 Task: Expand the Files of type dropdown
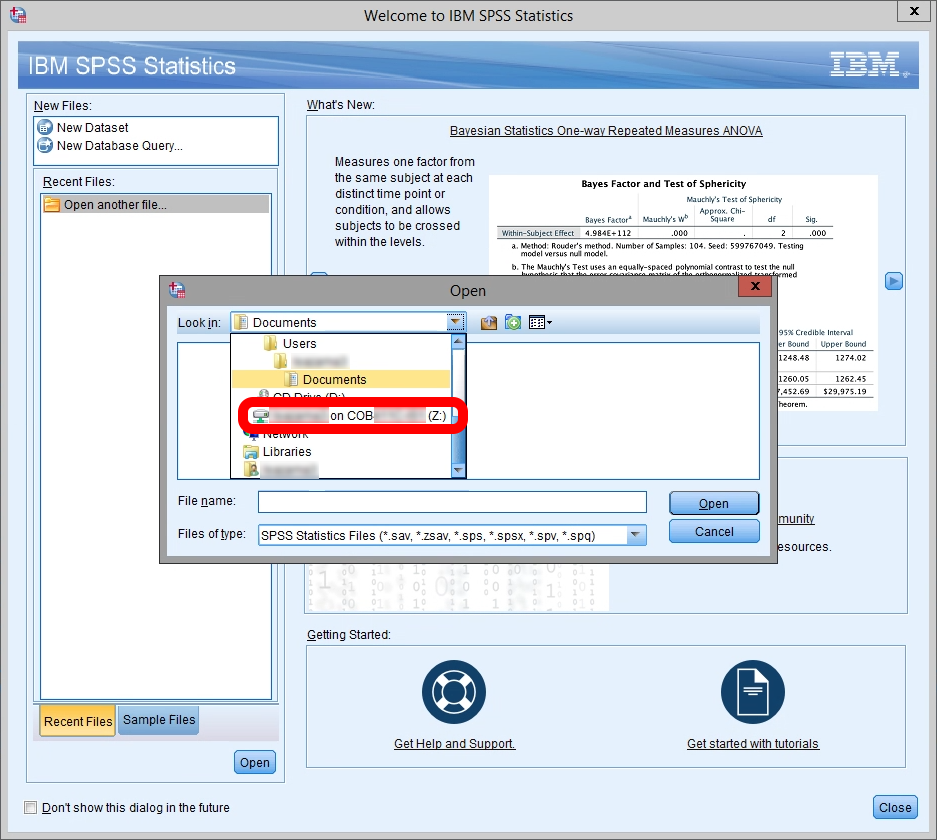point(636,535)
